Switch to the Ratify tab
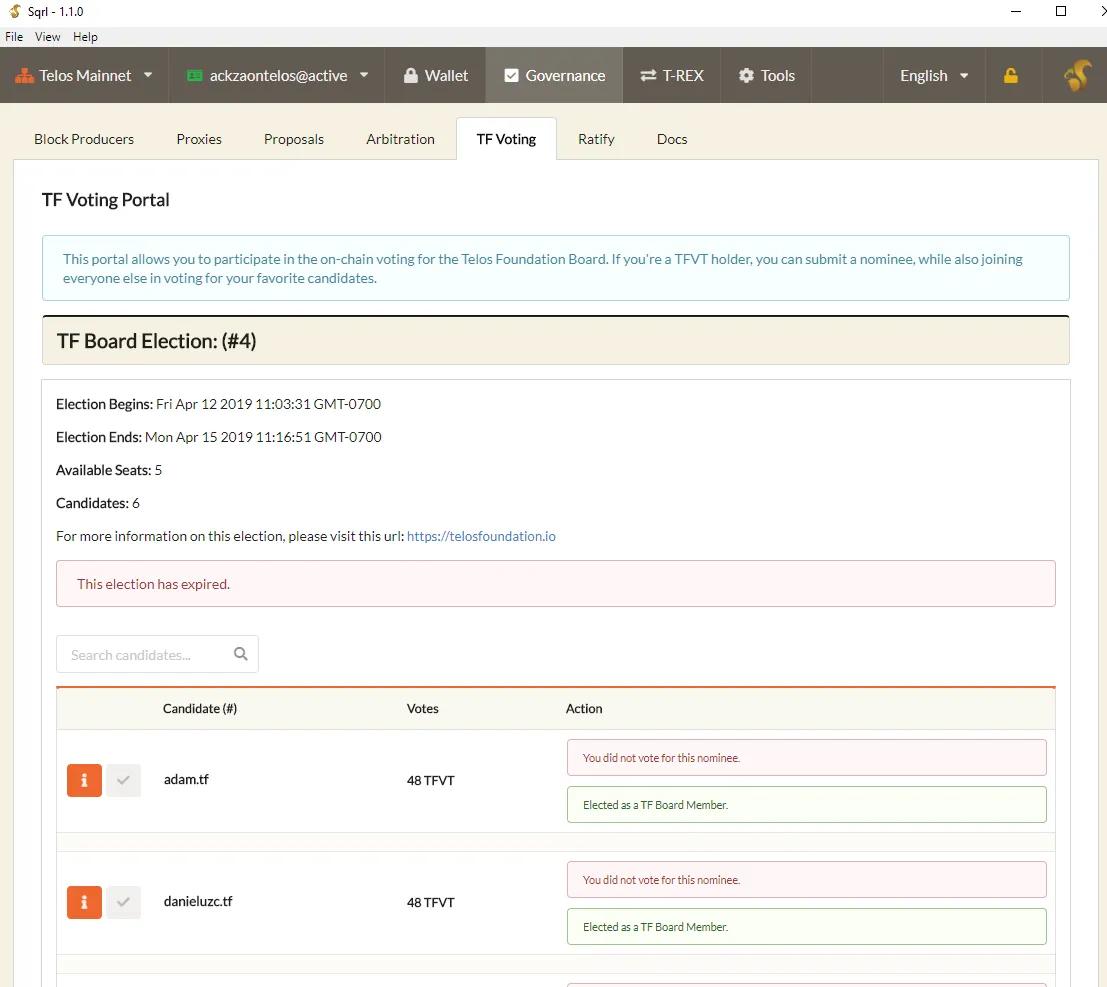 click(596, 139)
